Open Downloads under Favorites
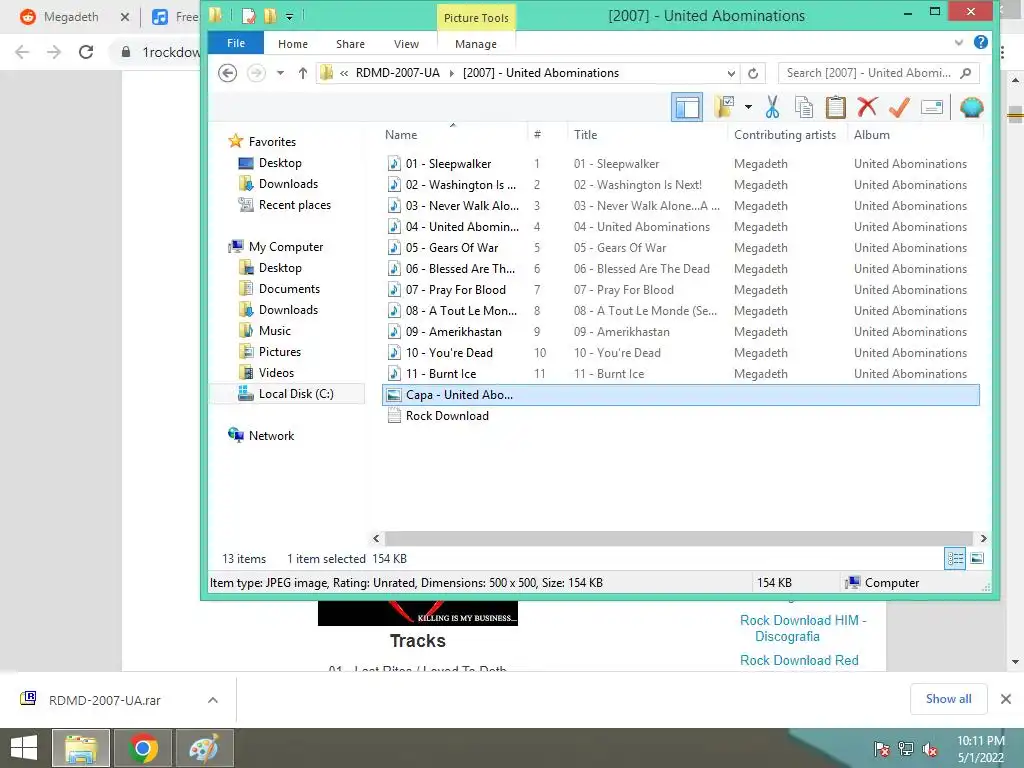The height and width of the screenshot is (768, 1024). 288,184
